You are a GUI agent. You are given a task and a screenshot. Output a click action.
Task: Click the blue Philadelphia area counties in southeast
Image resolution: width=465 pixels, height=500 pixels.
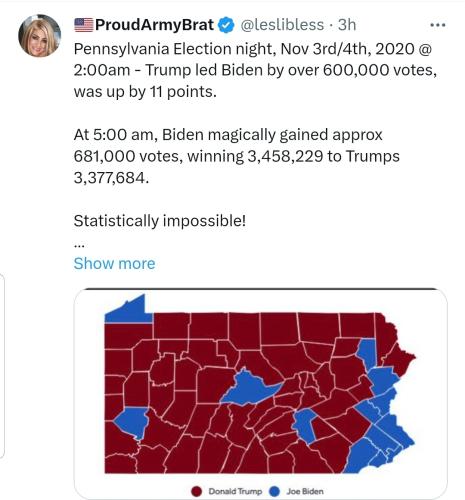pos(380,440)
